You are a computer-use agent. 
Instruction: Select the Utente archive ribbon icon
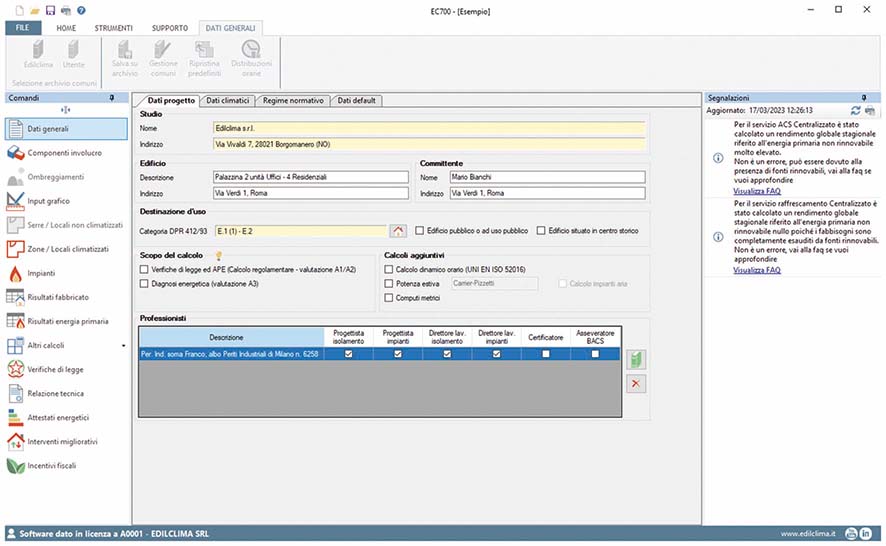[73, 54]
